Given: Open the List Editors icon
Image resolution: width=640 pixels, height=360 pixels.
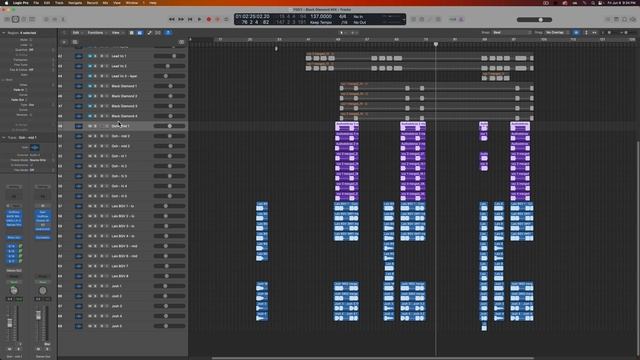Looking at the screenshot, I should tap(607, 19).
